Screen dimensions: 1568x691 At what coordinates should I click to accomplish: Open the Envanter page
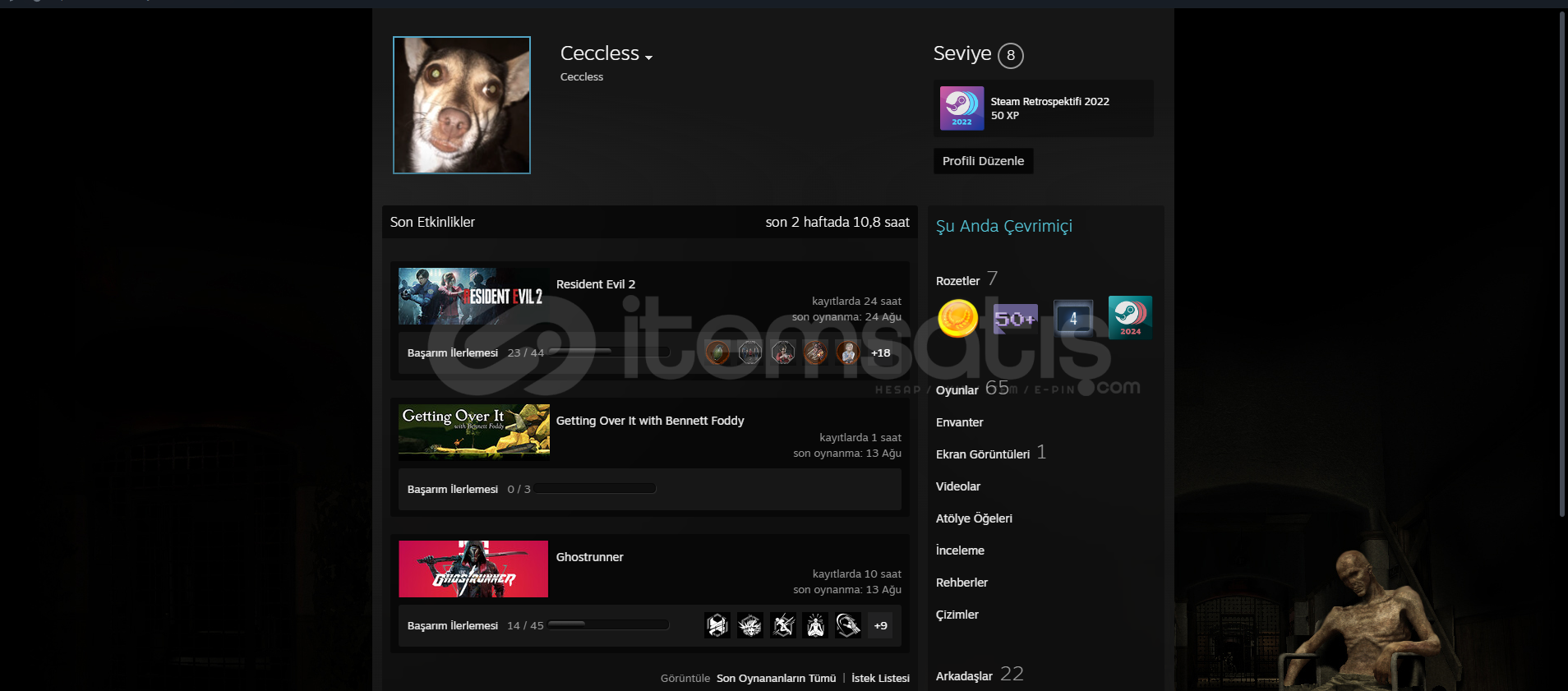pos(959,422)
